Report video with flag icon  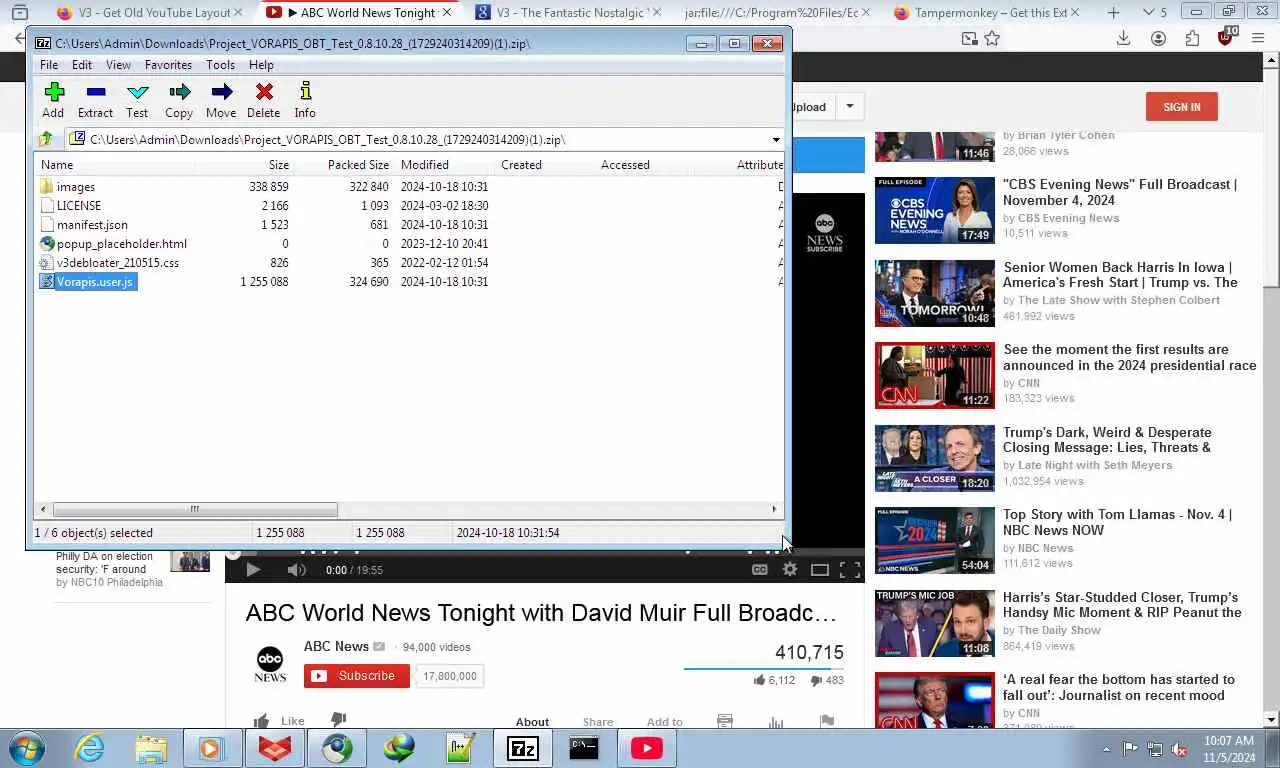tap(826, 721)
